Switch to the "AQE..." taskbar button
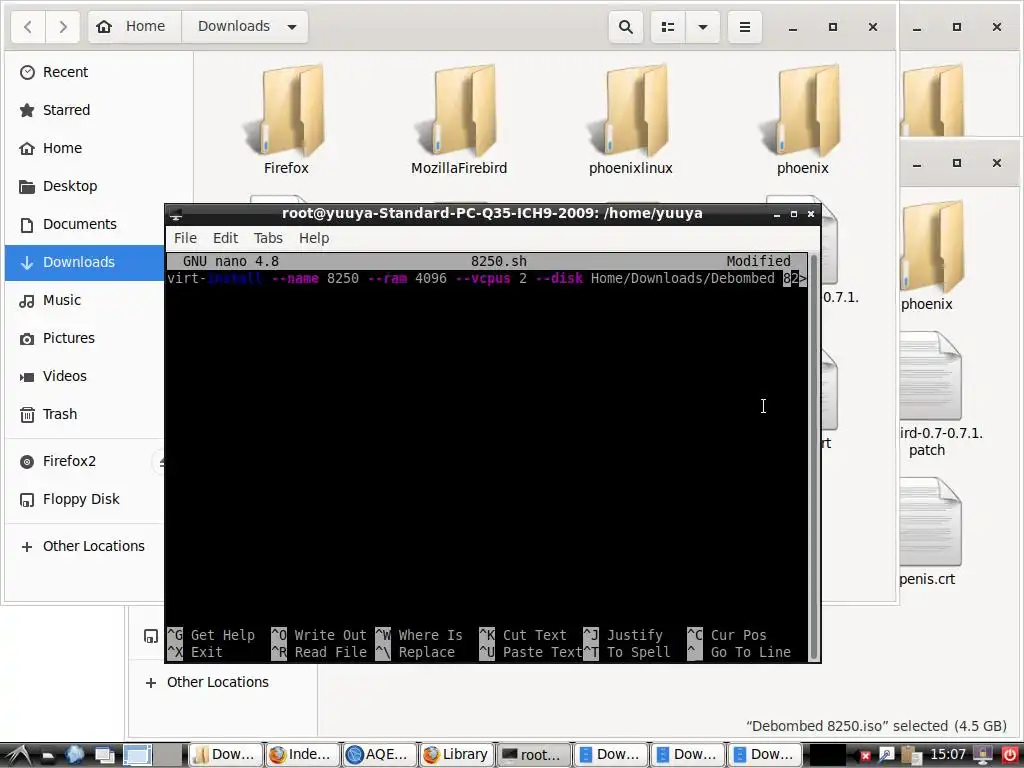This screenshot has width=1024, height=768. pos(379,755)
